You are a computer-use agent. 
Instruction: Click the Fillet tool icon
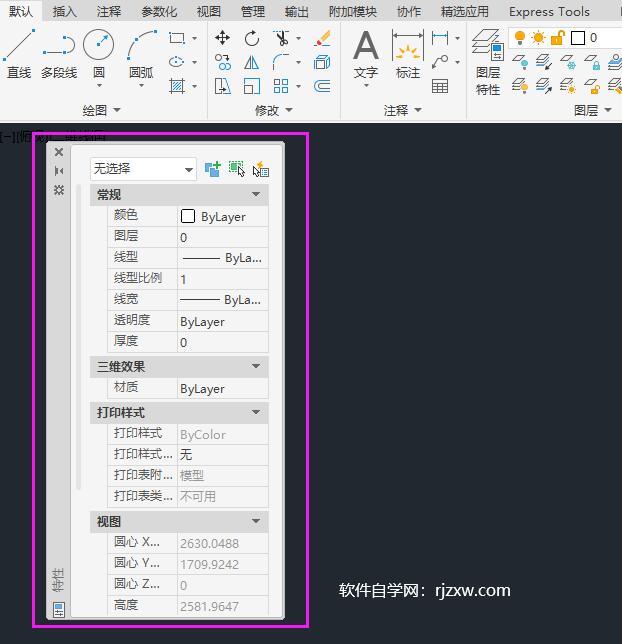281,62
